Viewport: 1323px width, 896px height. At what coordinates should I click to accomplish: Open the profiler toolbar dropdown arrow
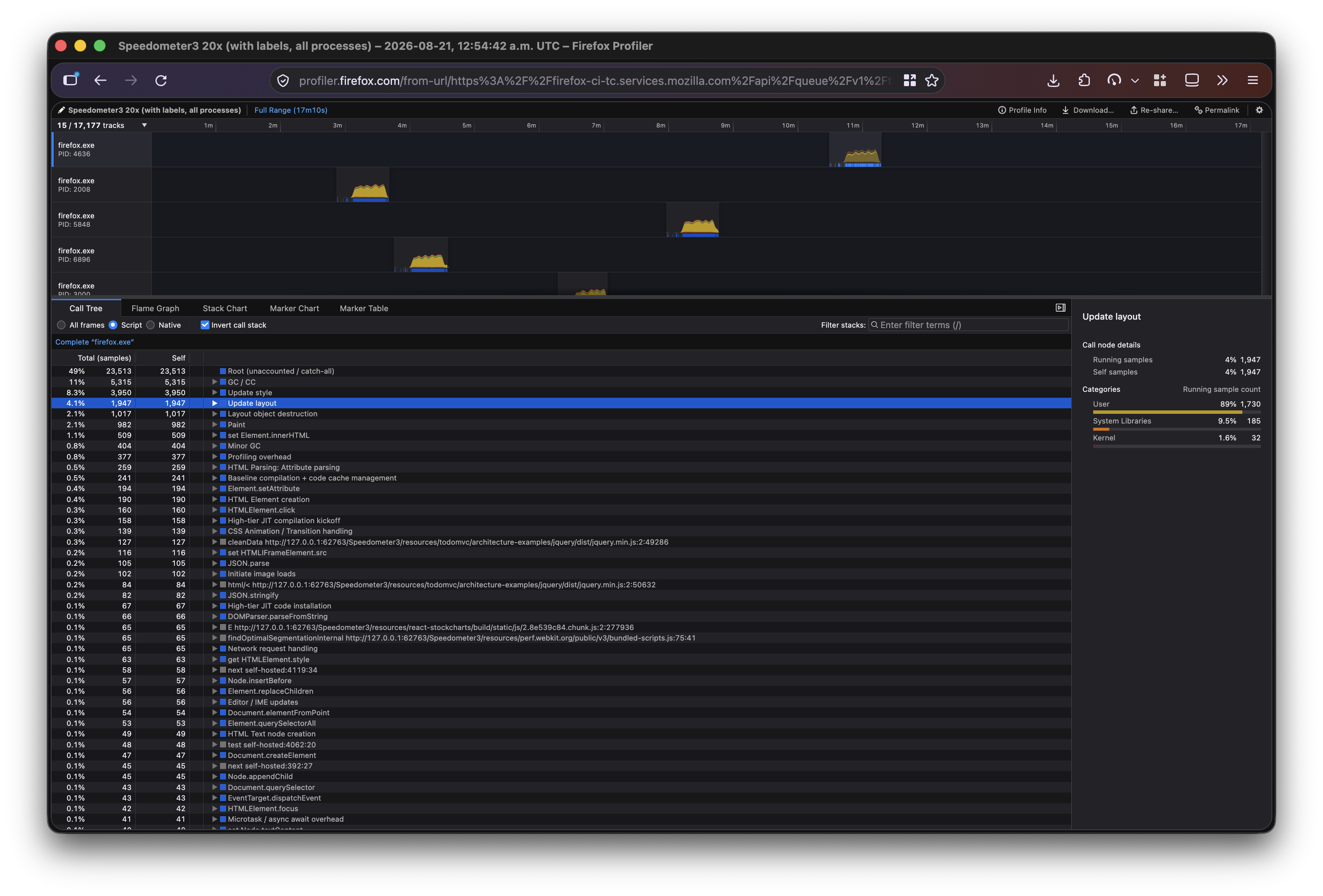point(1135,80)
